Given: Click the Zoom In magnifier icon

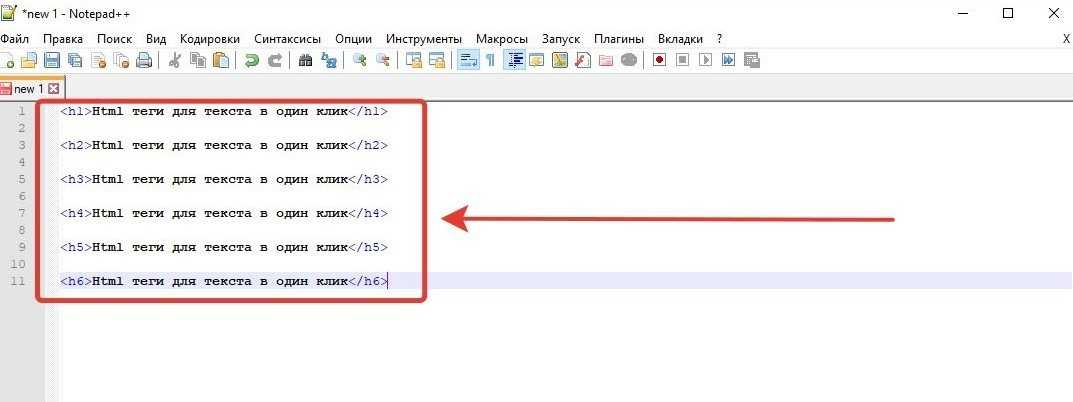Looking at the screenshot, I should [x=359, y=60].
